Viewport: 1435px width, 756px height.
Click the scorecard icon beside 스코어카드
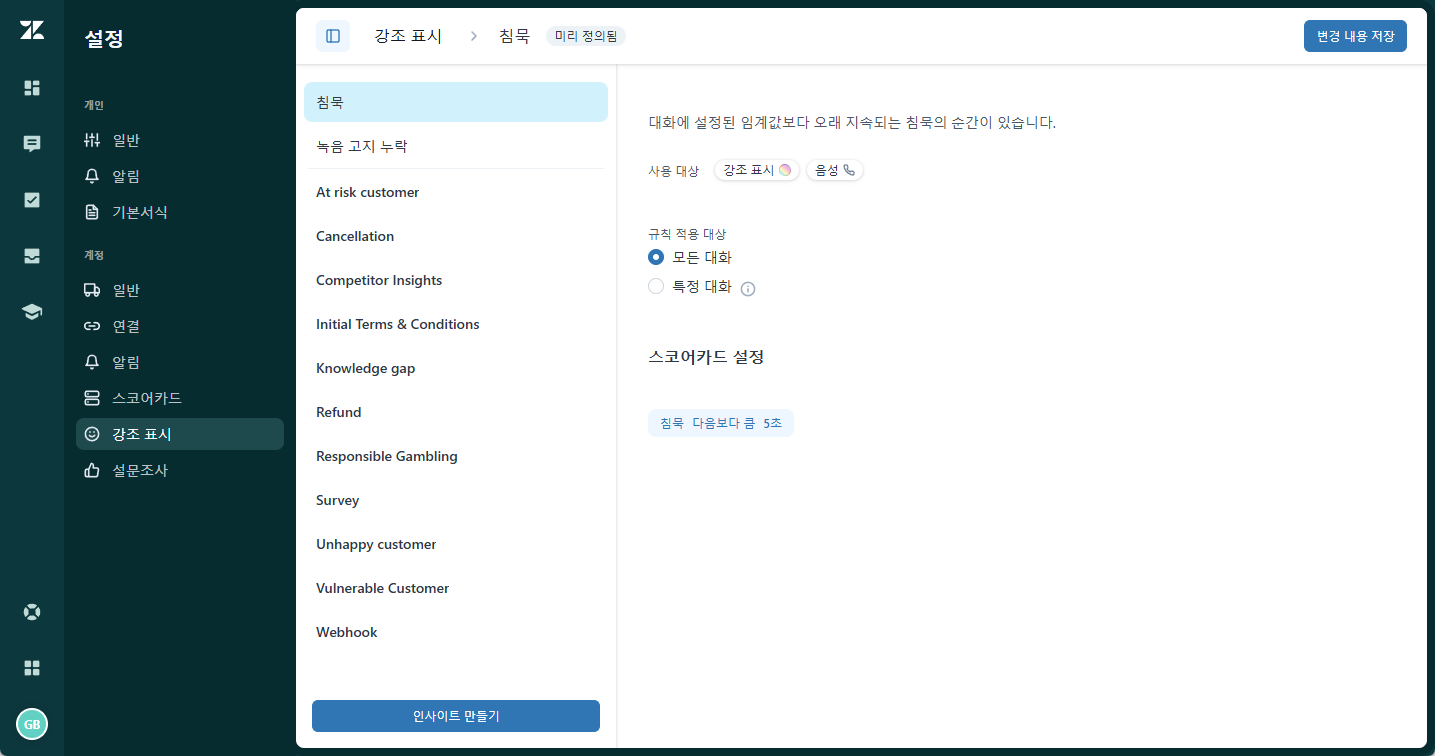(x=92, y=398)
